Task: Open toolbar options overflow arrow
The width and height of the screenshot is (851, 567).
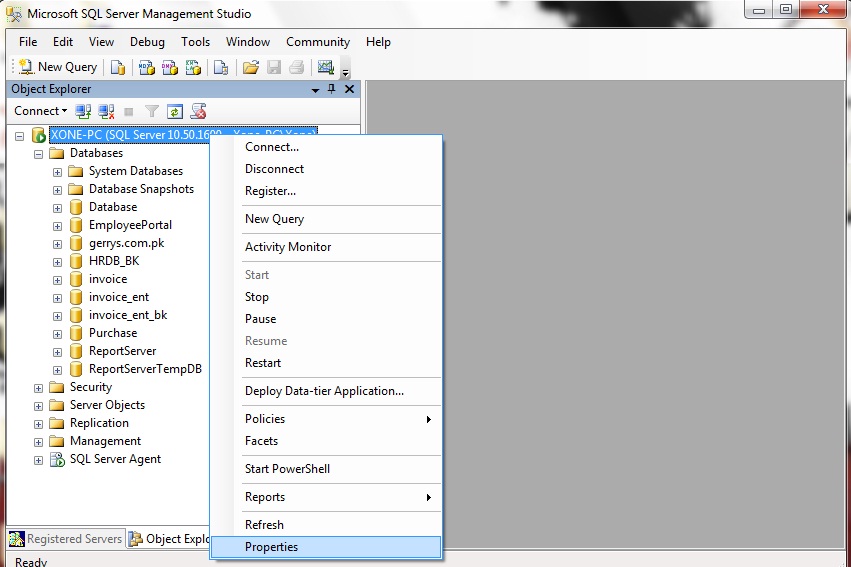Action: point(345,71)
